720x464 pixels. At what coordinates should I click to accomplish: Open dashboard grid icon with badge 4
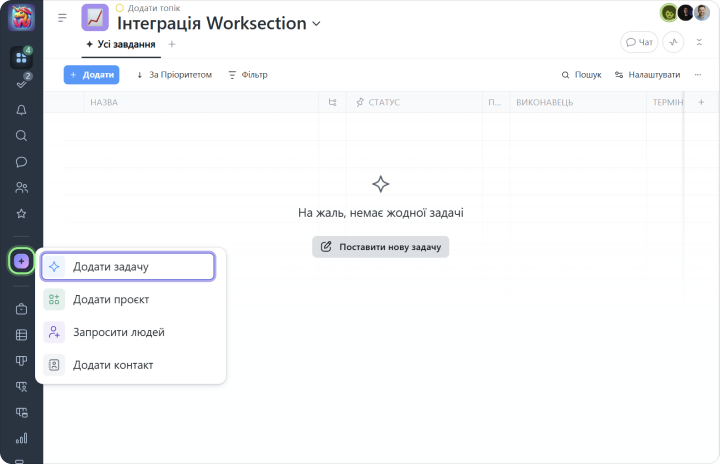click(21, 58)
